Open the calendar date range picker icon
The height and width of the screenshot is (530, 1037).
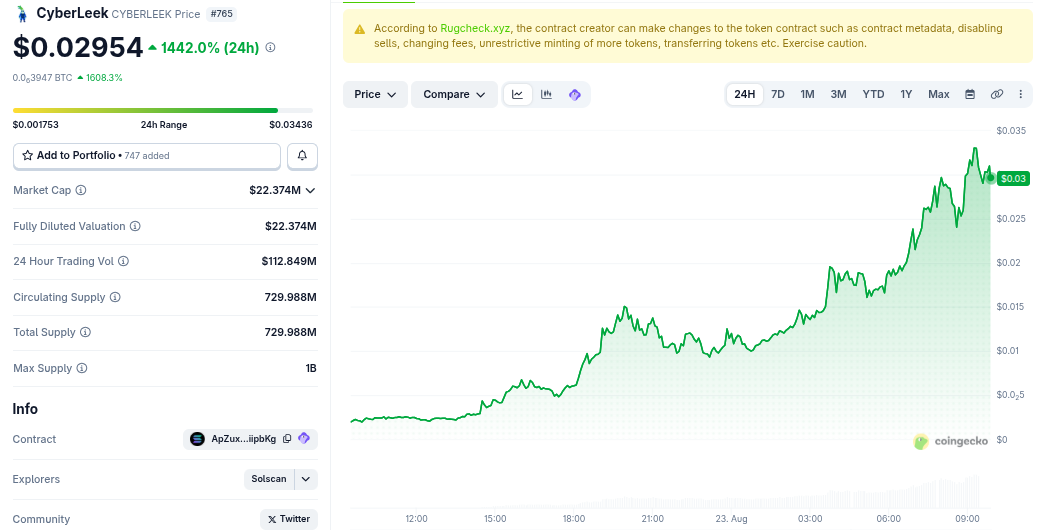click(x=970, y=95)
